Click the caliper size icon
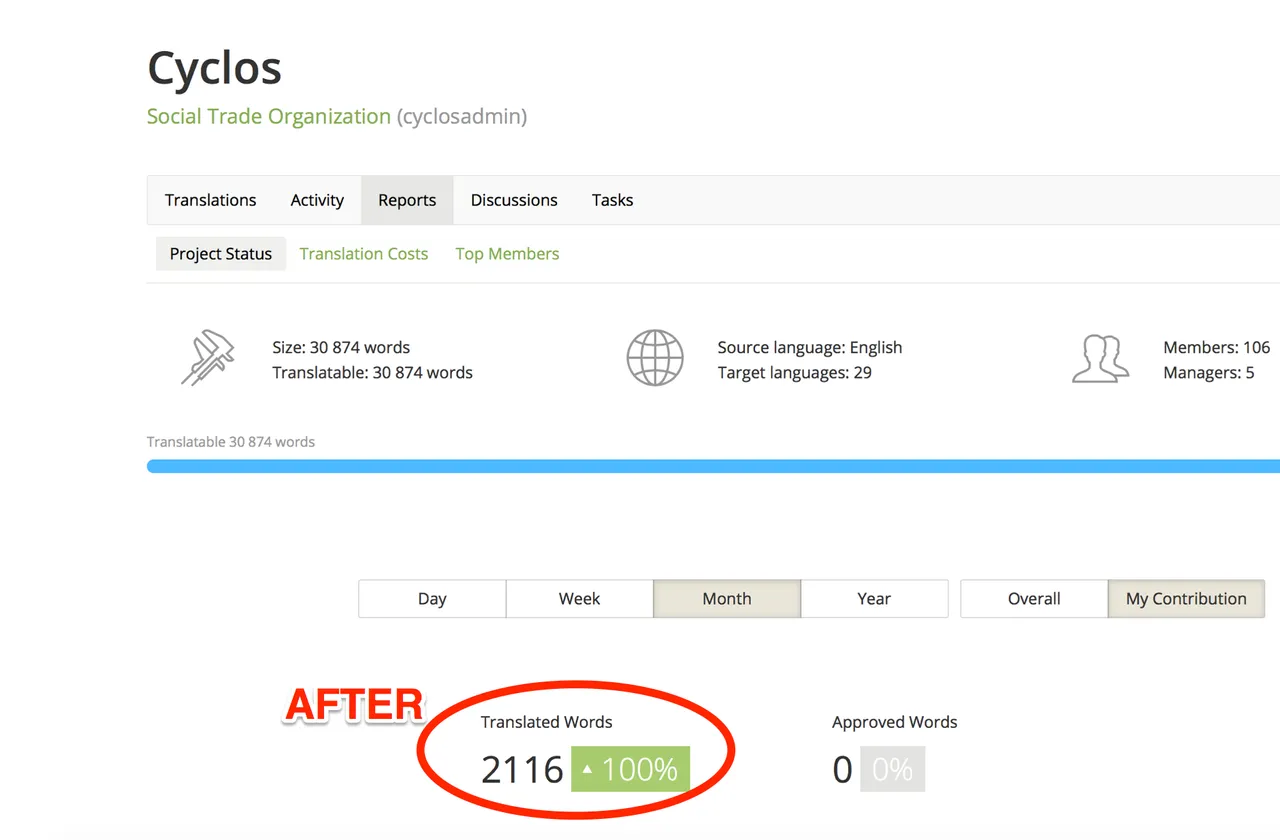Screen dimensions: 1280x840 [208, 359]
